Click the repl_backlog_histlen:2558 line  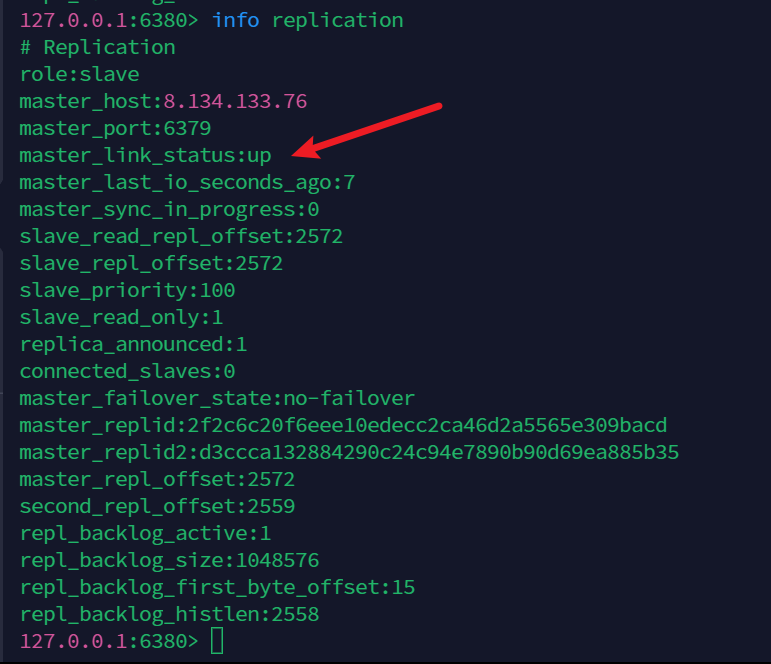pyautogui.click(x=169, y=614)
